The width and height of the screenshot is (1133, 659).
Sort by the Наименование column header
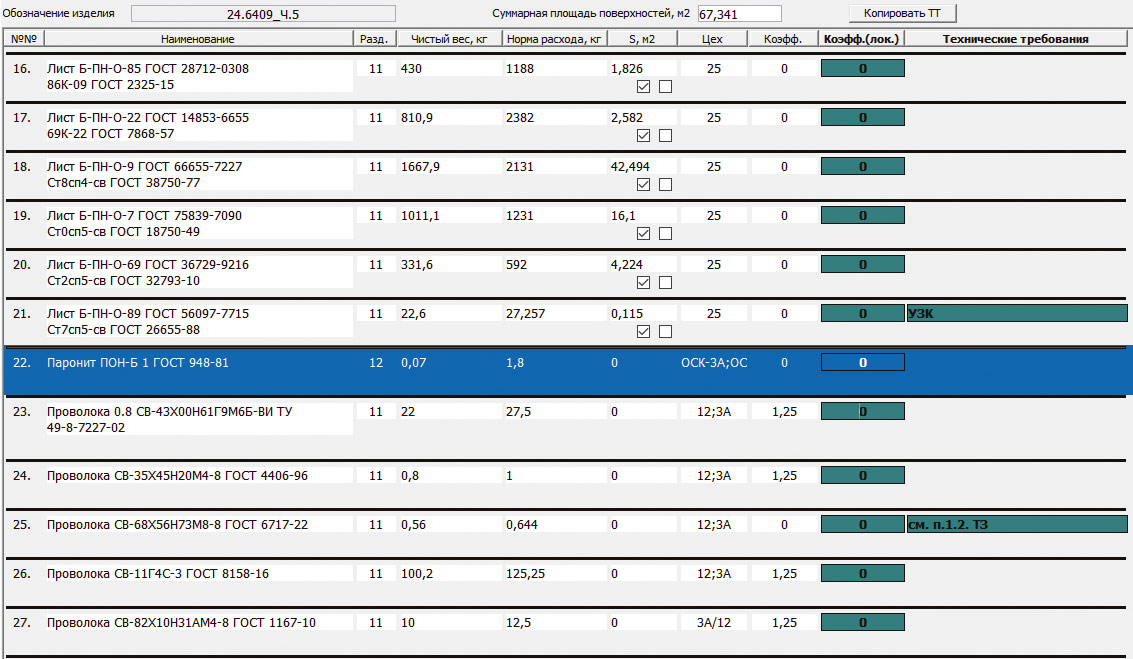197,39
